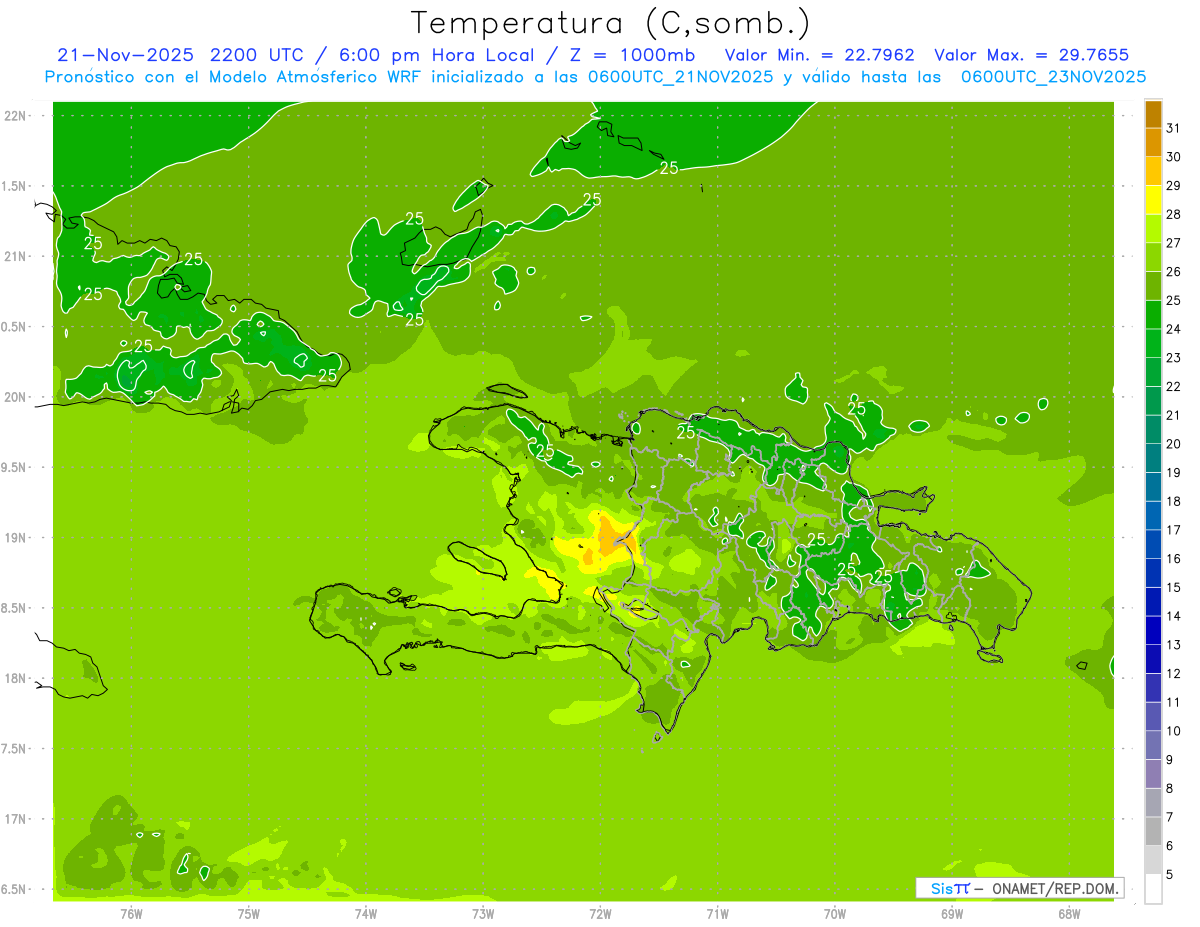Click the '7.5N' latitude label
Image resolution: width=1200 pixels, height=927 pixels.
pyautogui.click(x=15, y=748)
